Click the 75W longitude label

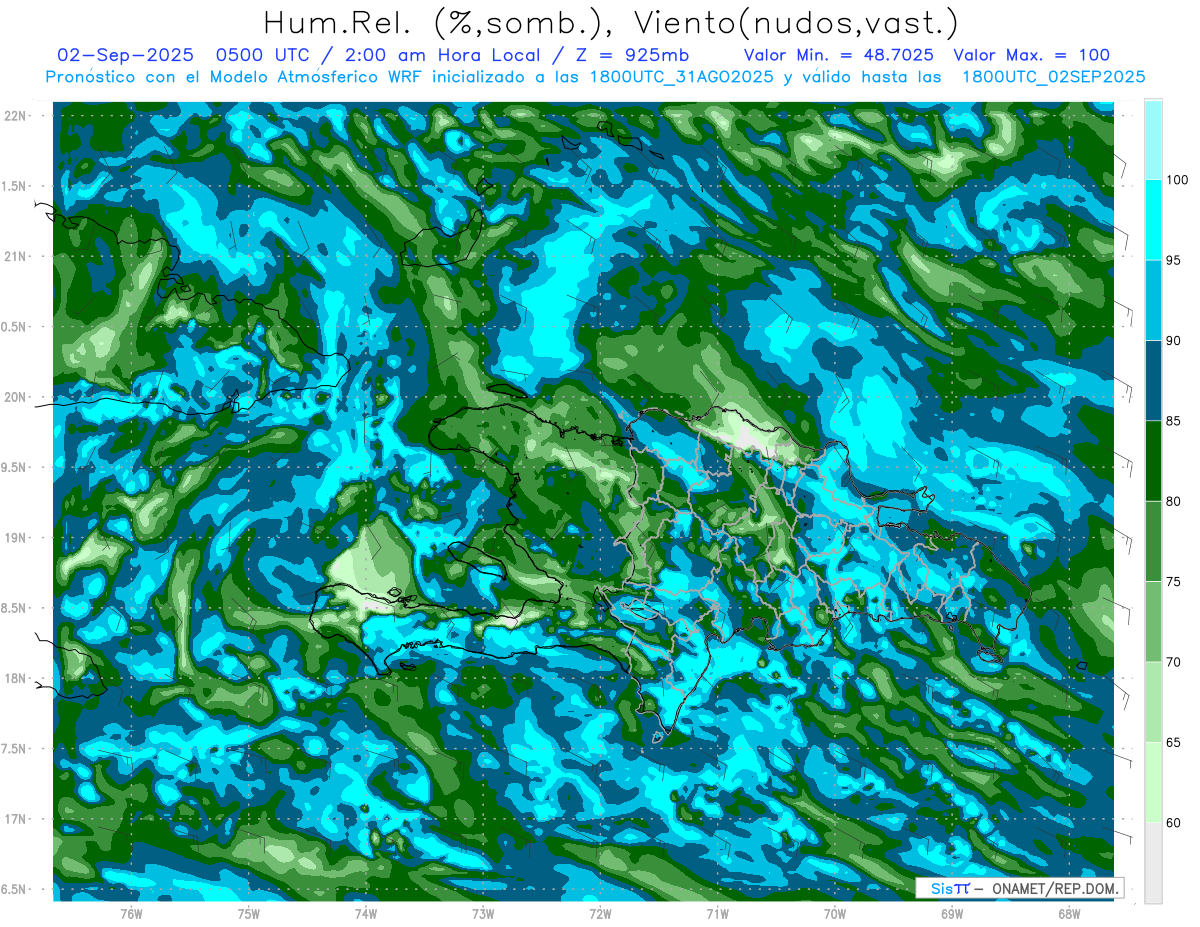(x=248, y=914)
